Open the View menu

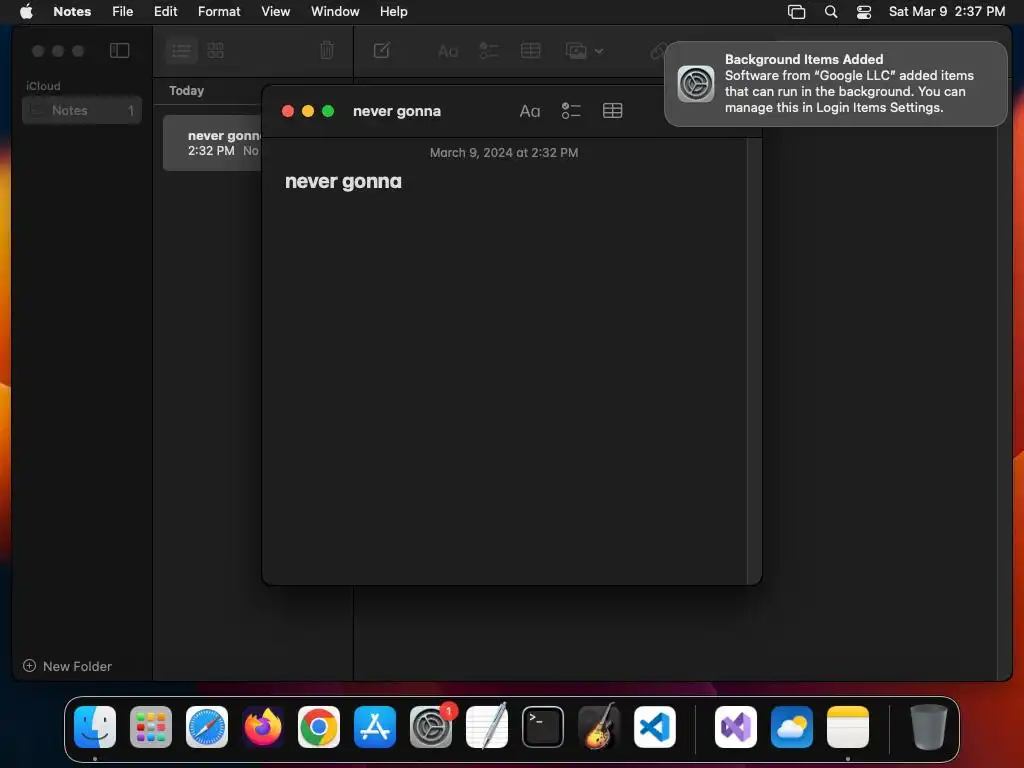pos(276,11)
